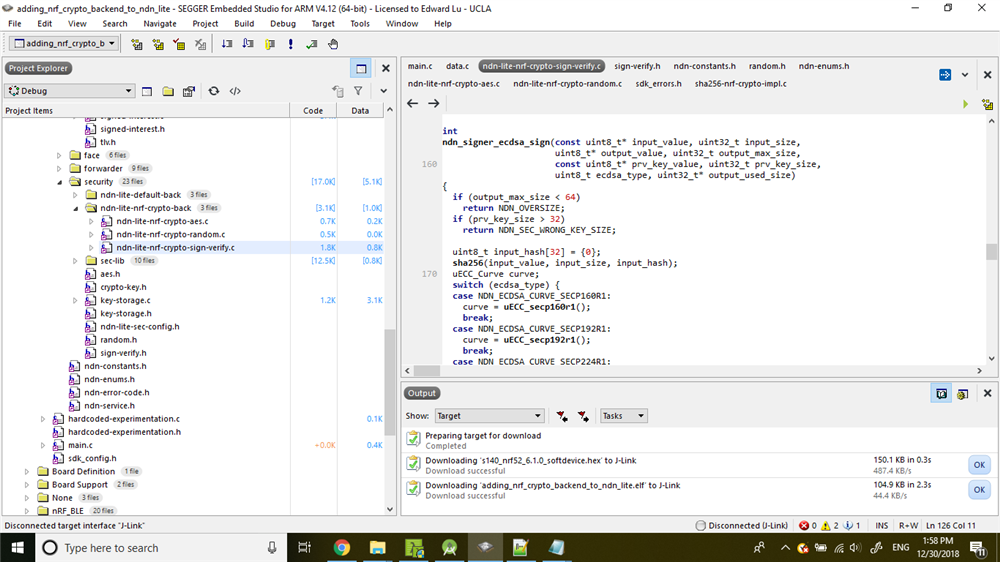This screenshot has width=1000, height=562.
Task: Click the Compile file toolbar icon
Action: pyautogui.click(x=179, y=44)
